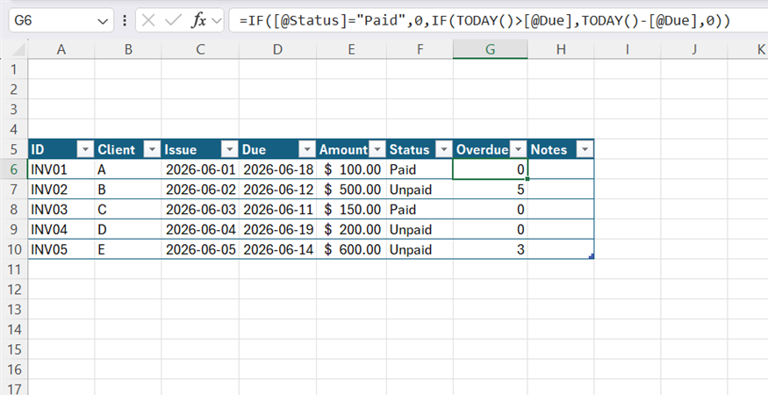Image resolution: width=768 pixels, height=395 pixels.
Task: Open the Amount column filter dropdown
Action: pos(377,149)
